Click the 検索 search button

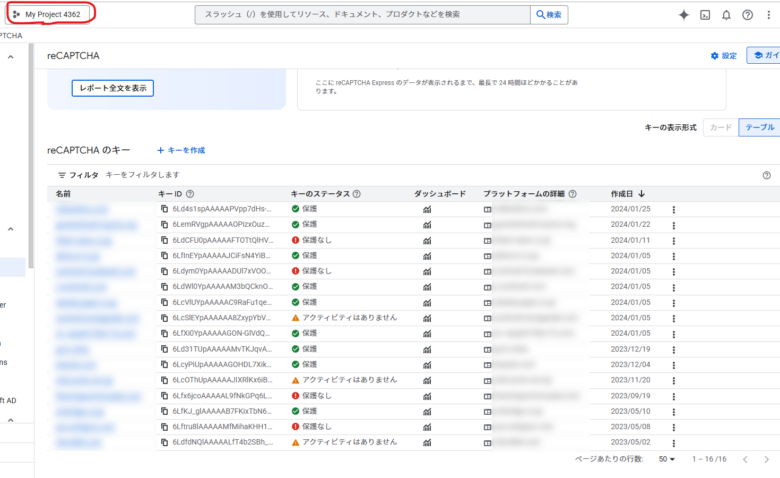pos(549,14)
